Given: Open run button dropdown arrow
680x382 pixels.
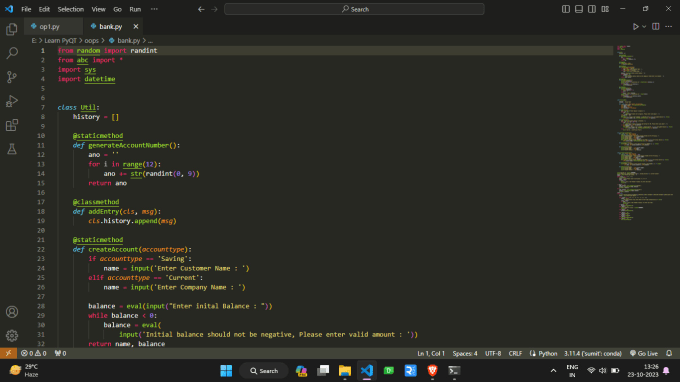Looking at the screenshot, I should pos(644,26).
